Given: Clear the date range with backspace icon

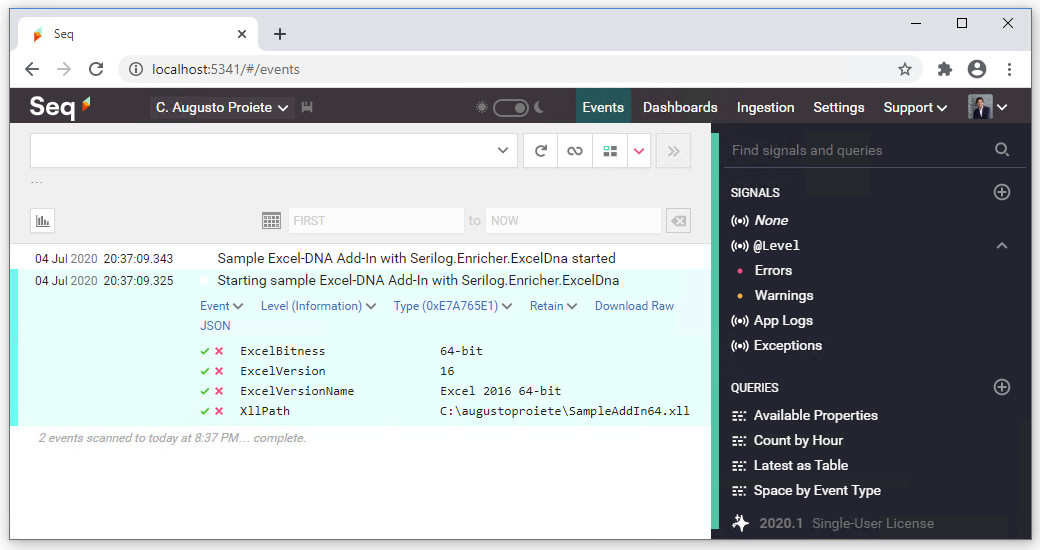Looking at the screenshot, I should click(x=679, y=221).
